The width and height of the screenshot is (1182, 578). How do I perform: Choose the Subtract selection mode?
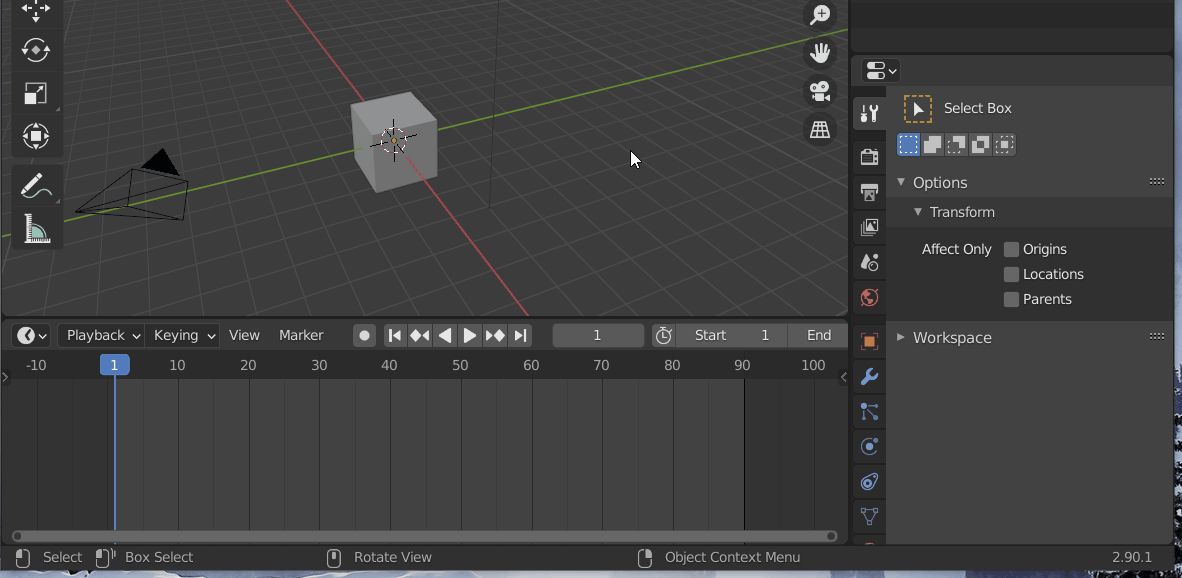coord(956,144)
